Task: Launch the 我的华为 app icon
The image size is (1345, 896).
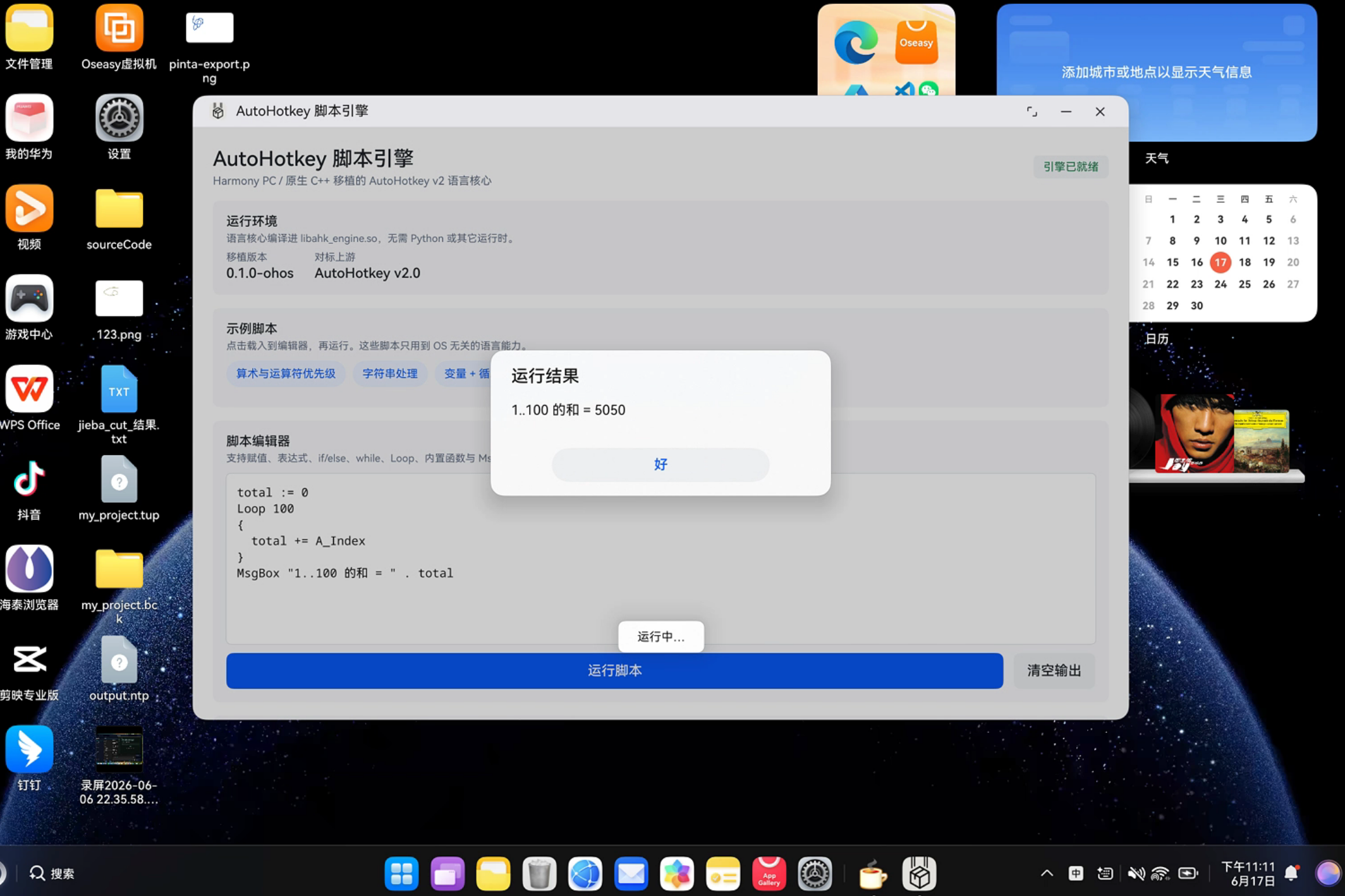Action: click(x=29, y=118)
